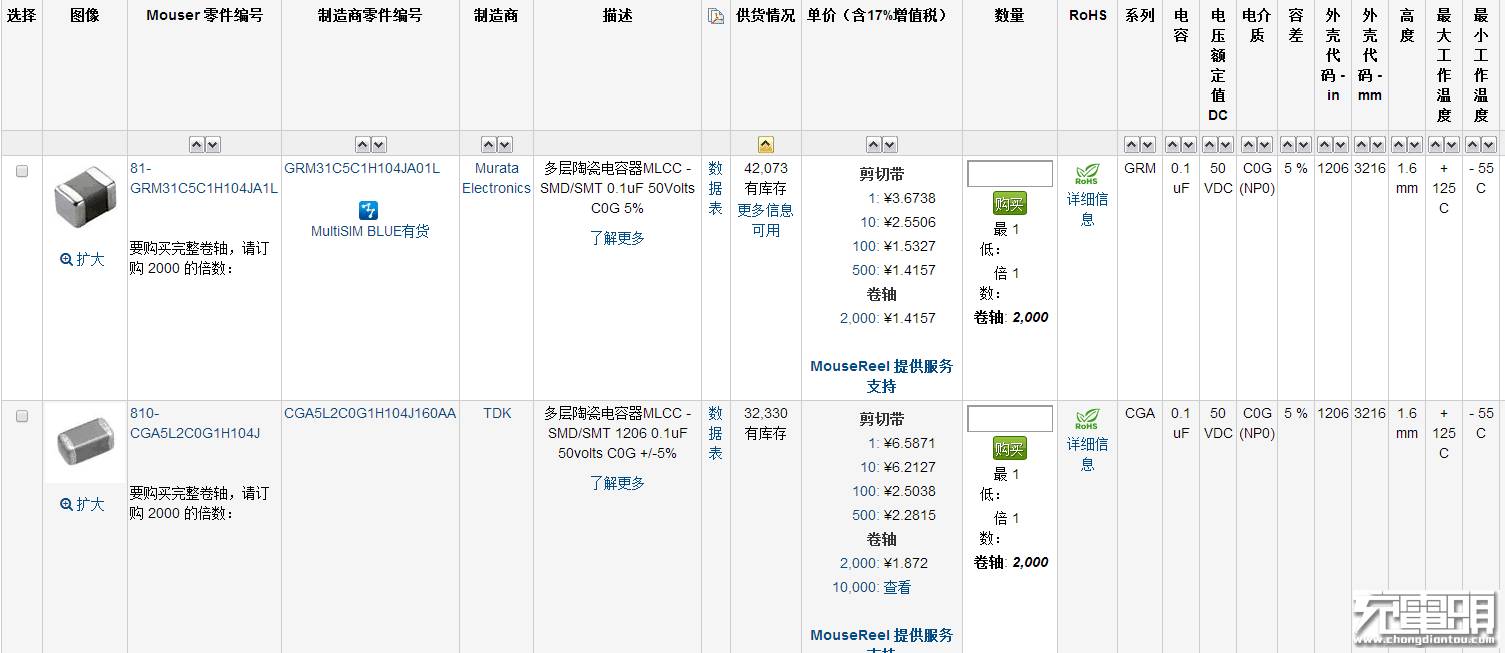The width and height of the screenshot is (1505, 653).
Task: Sort 最小工作温度 column descending
Action: tap(1488, 145)
